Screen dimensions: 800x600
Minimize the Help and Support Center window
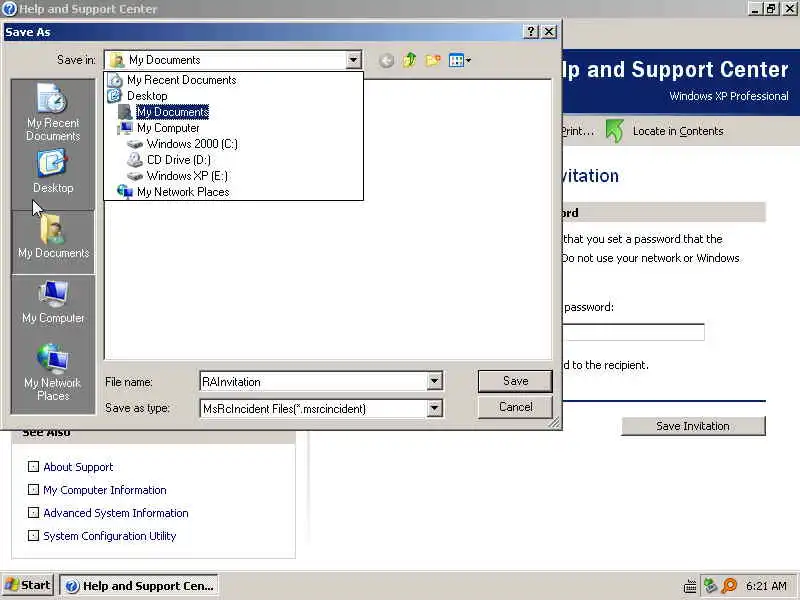(756, 9)
